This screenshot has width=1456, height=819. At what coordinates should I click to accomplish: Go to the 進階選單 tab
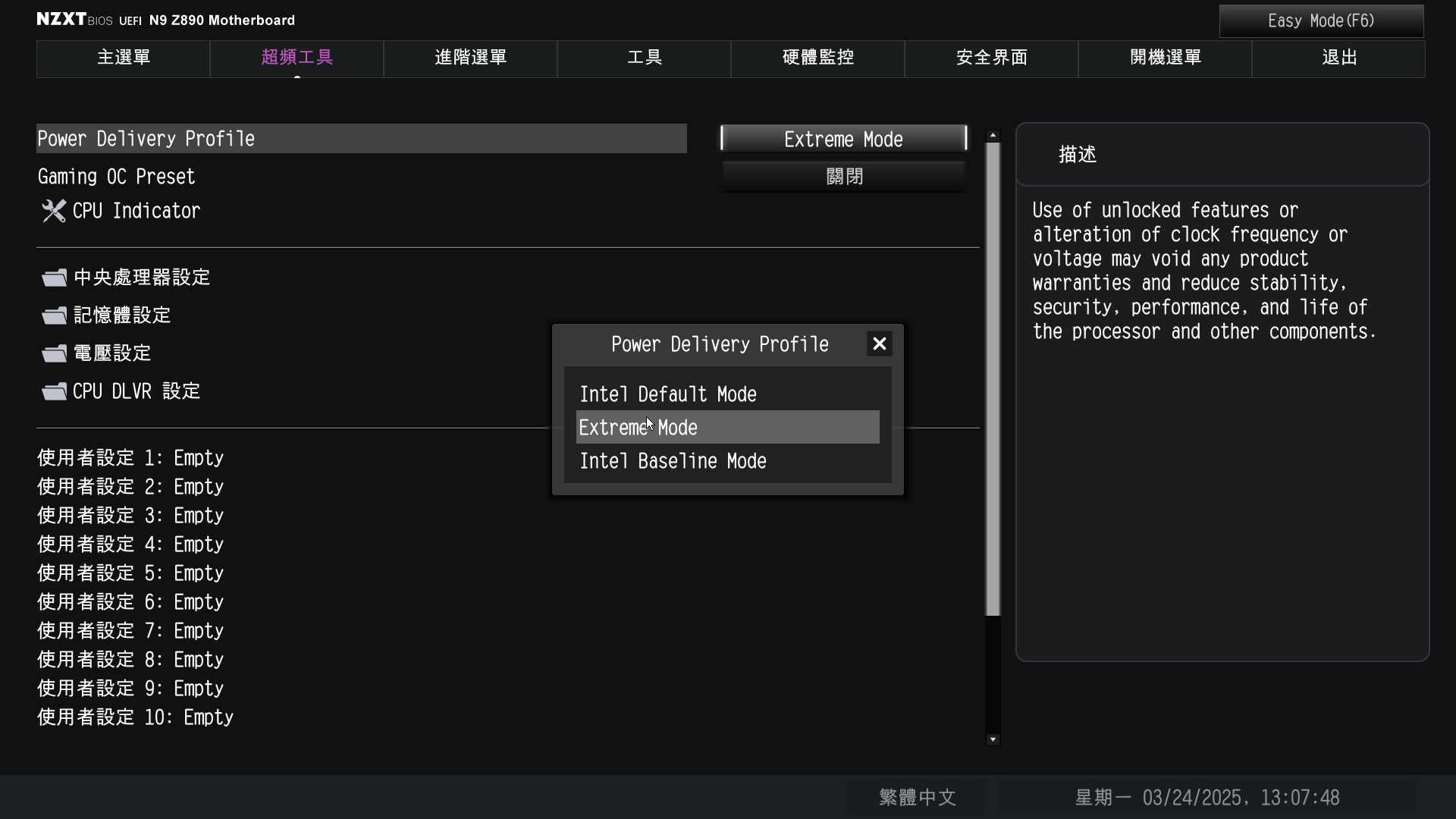(x=471, y=58)
